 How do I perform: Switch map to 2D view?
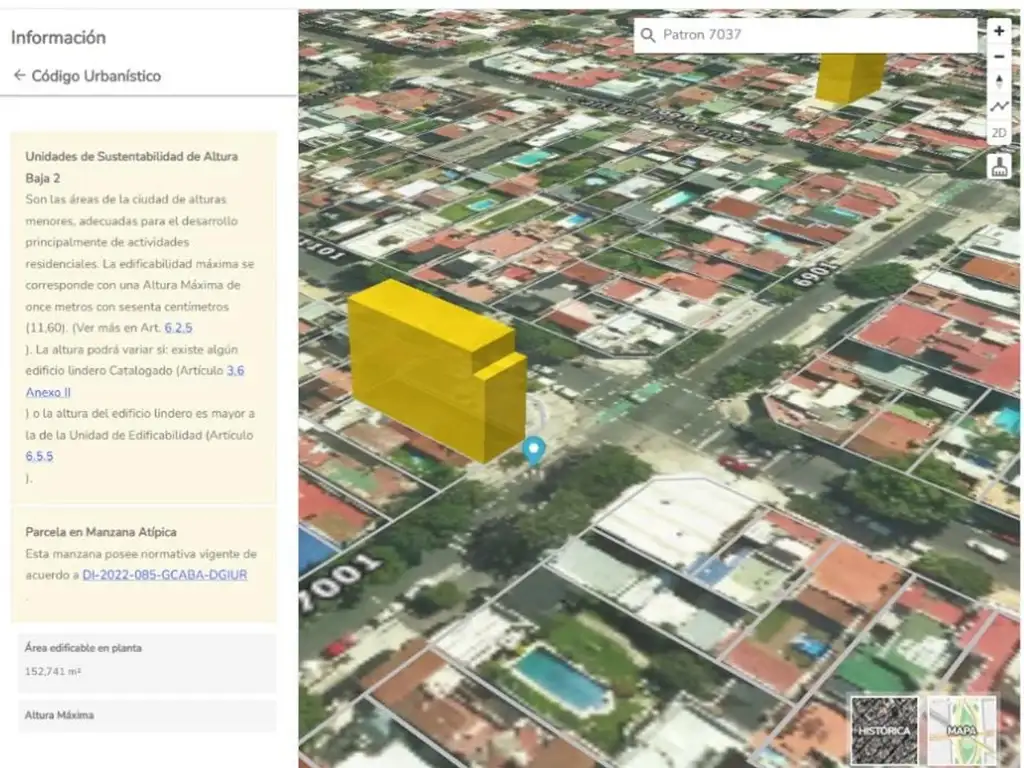[x=998, y=133]
